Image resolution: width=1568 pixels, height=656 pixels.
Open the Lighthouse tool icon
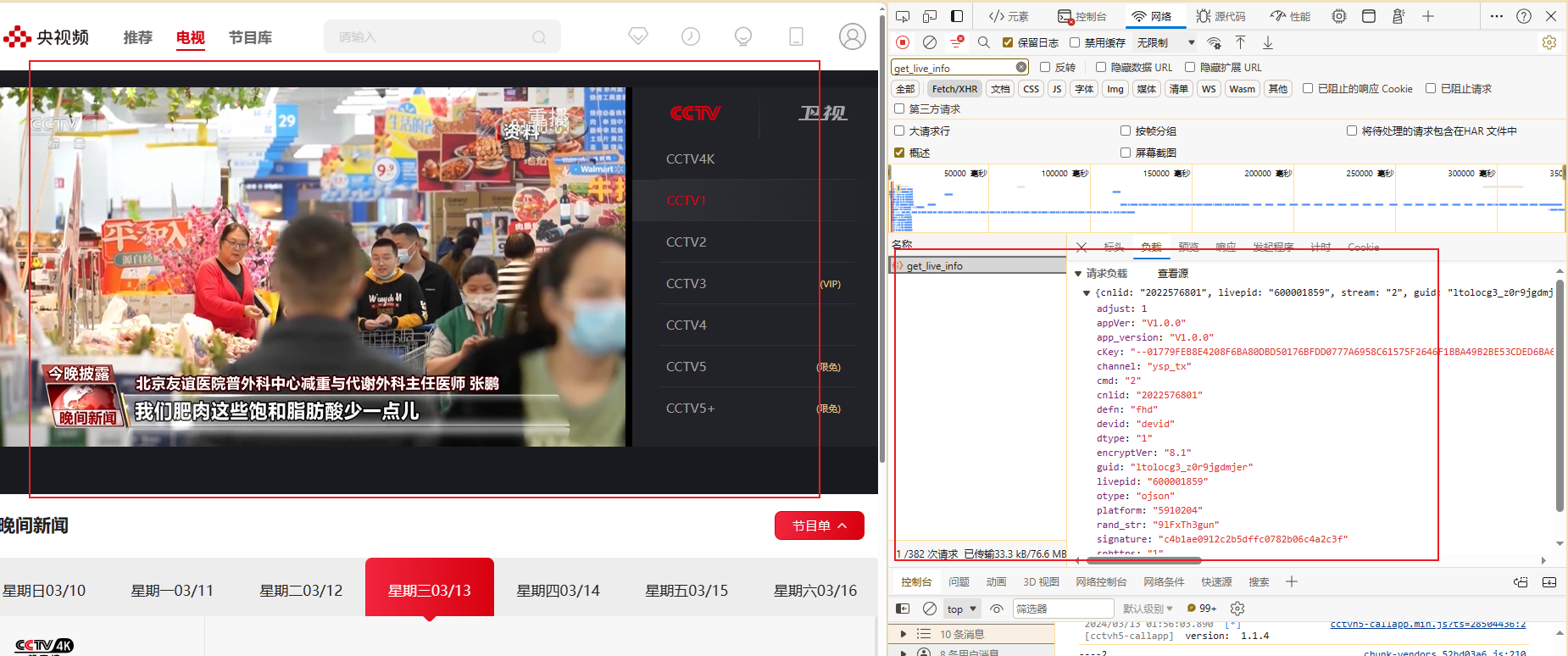pyautogui.click(x=1398, y=16)
